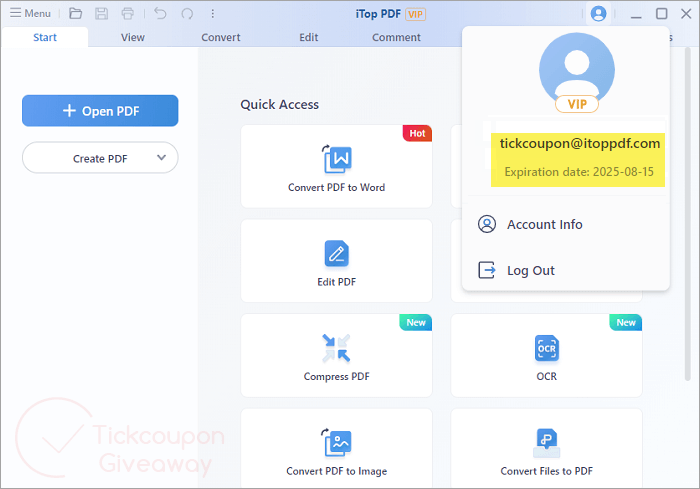The height and width of the screenshot is (489, 700).
Task: Click the New badge on OCR card
Action: 626,322
